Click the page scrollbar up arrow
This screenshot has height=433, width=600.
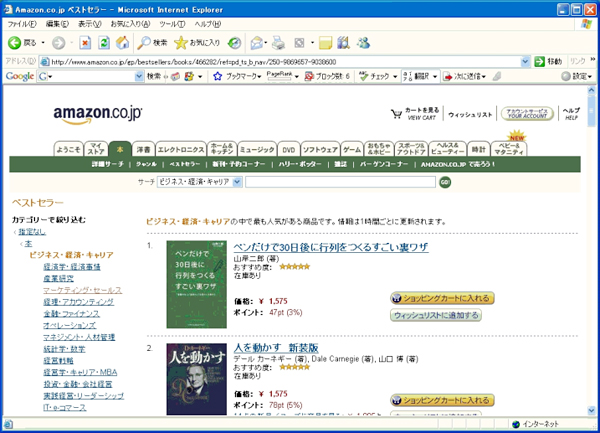tap(592, 90)
